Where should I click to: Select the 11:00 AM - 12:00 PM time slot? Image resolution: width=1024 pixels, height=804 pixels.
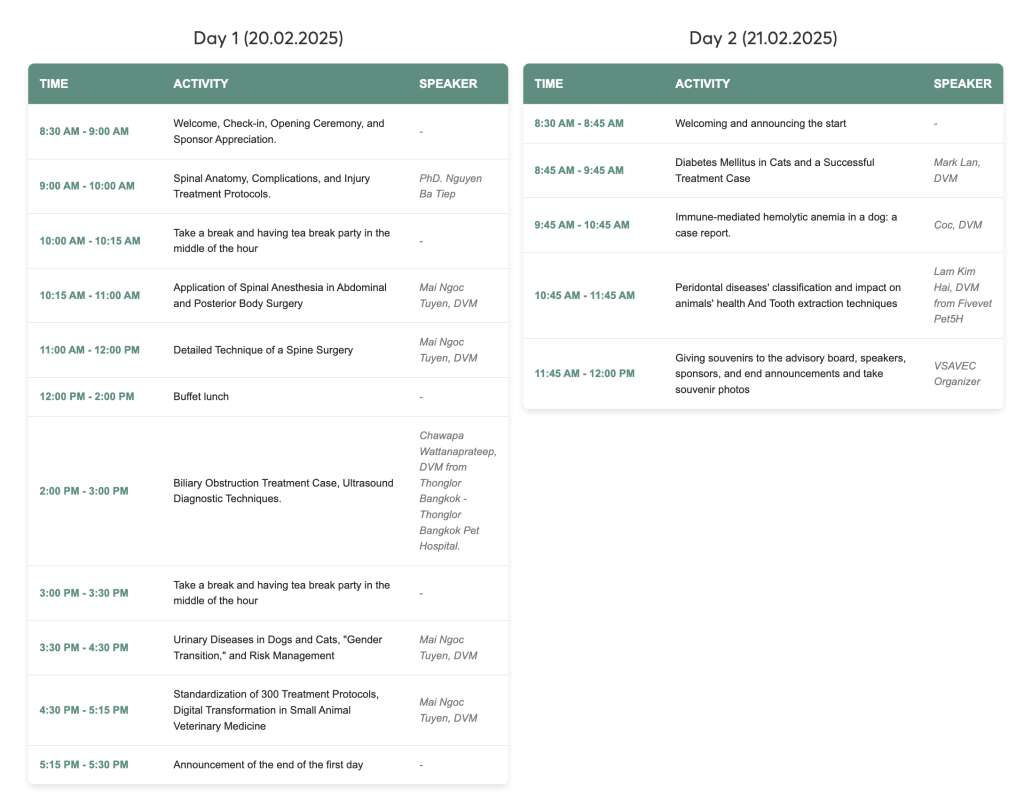[x=89, y=350]
